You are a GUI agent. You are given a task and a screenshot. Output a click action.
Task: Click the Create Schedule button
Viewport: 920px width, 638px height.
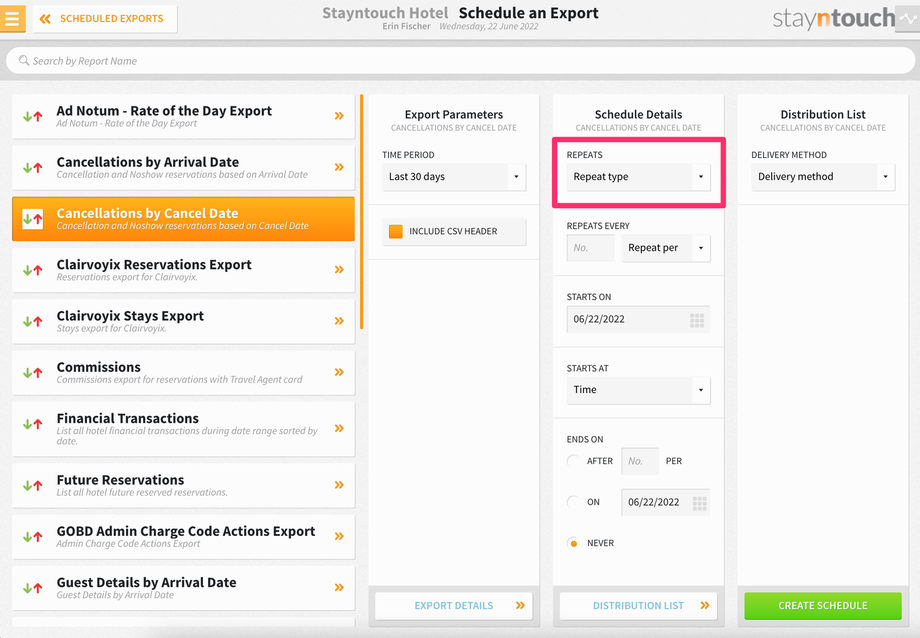pos(823,606)
